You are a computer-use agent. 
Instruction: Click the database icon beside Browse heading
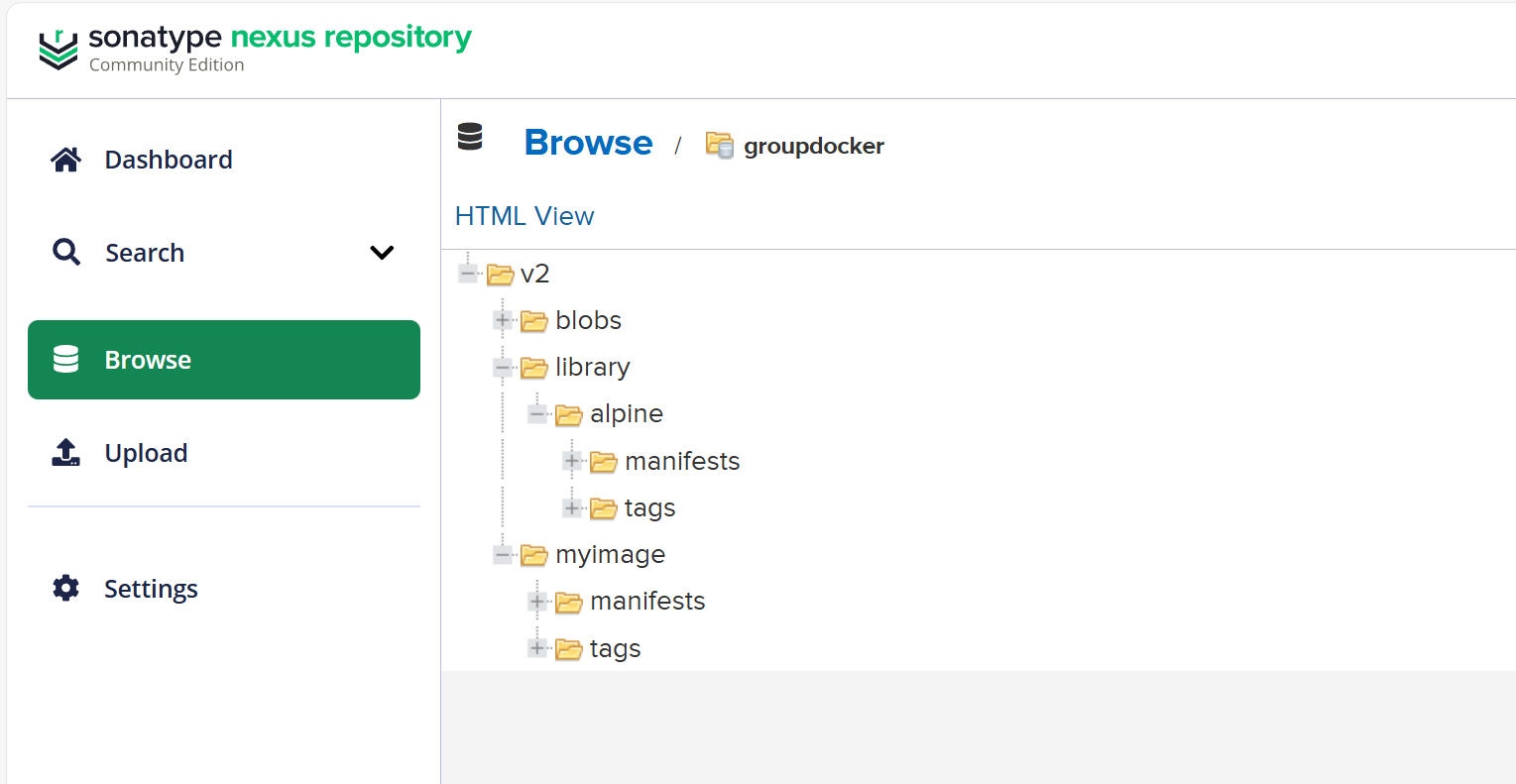470,137
